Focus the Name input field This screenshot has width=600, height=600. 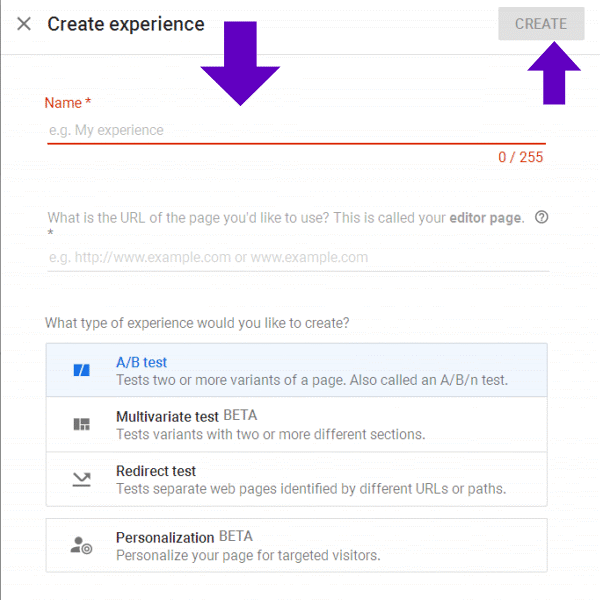pos(296,130)
